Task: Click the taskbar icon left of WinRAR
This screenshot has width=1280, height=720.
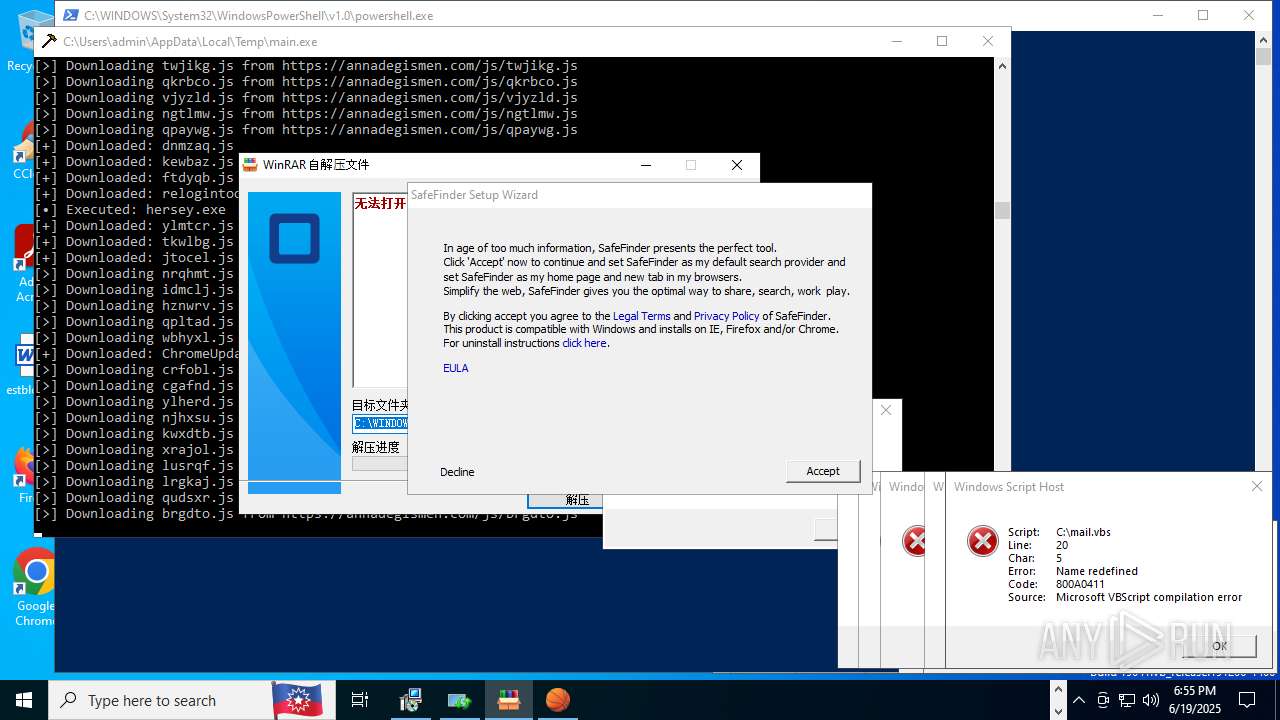Action: pos(460,700)
